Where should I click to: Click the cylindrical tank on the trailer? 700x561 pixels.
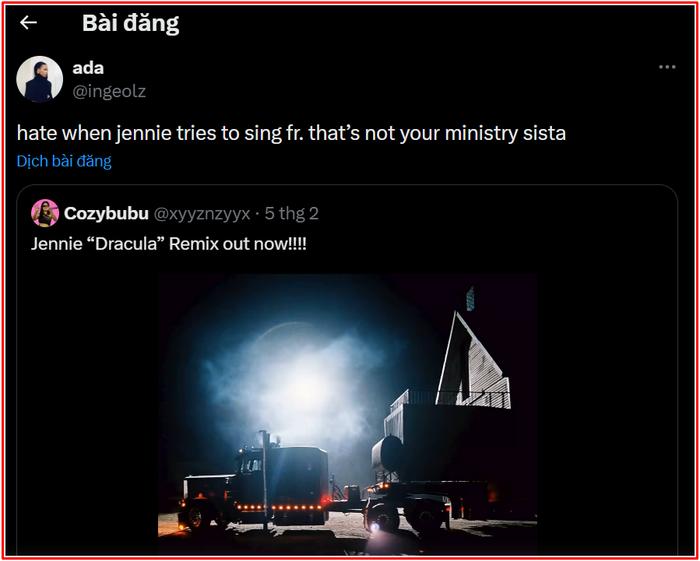[388, 454]
